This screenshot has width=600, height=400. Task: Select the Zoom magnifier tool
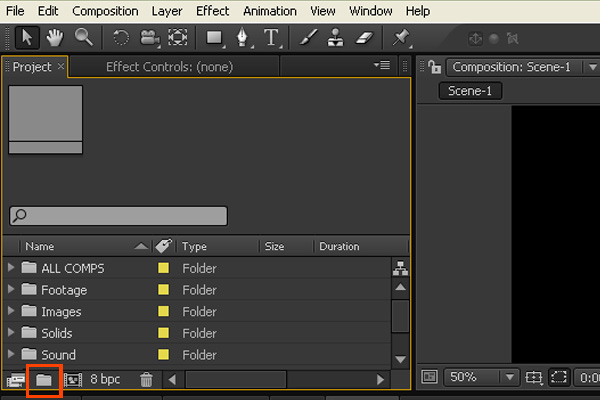coord(83,38)
